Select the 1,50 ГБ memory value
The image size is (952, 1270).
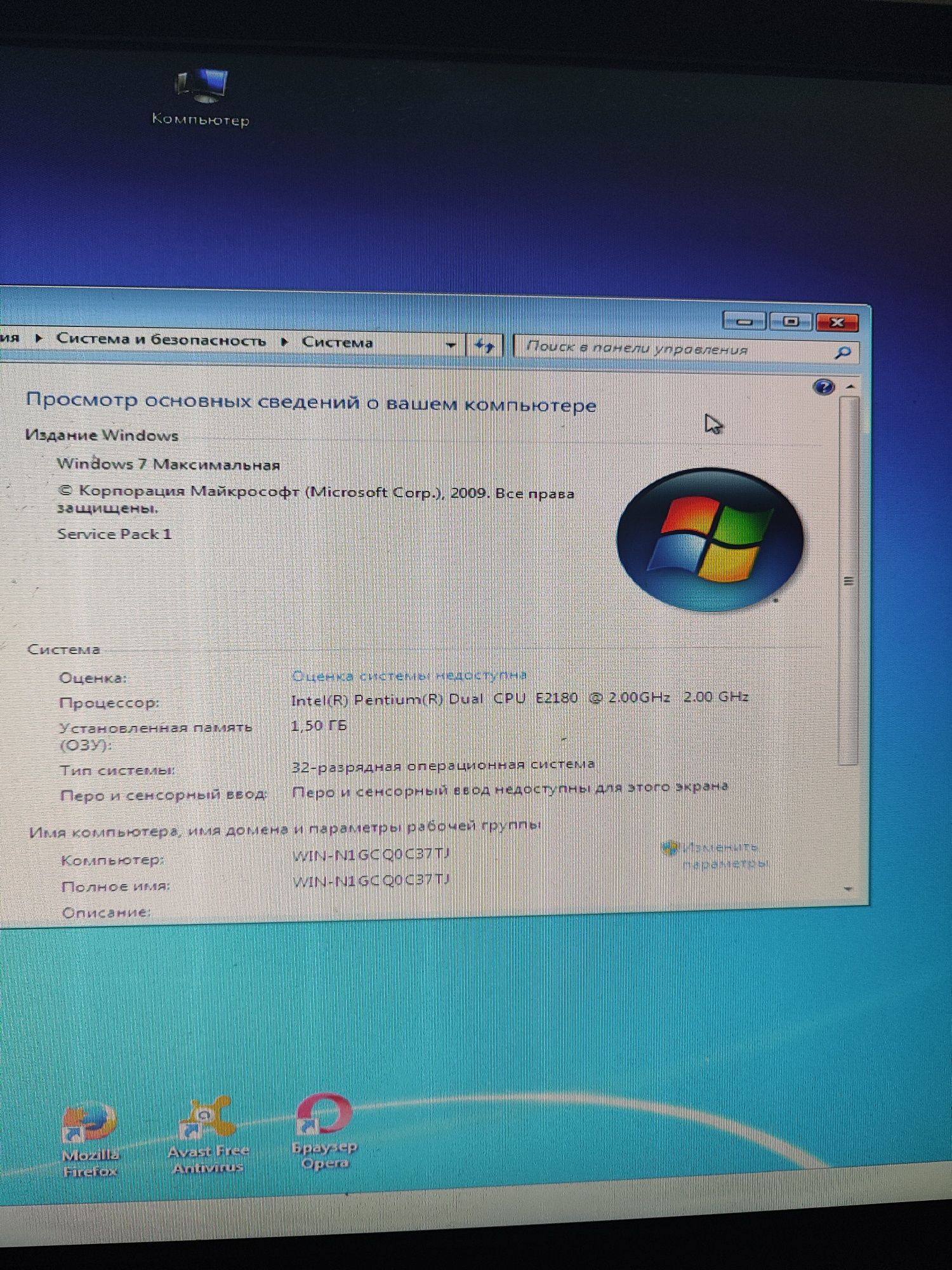coord(319,725)
